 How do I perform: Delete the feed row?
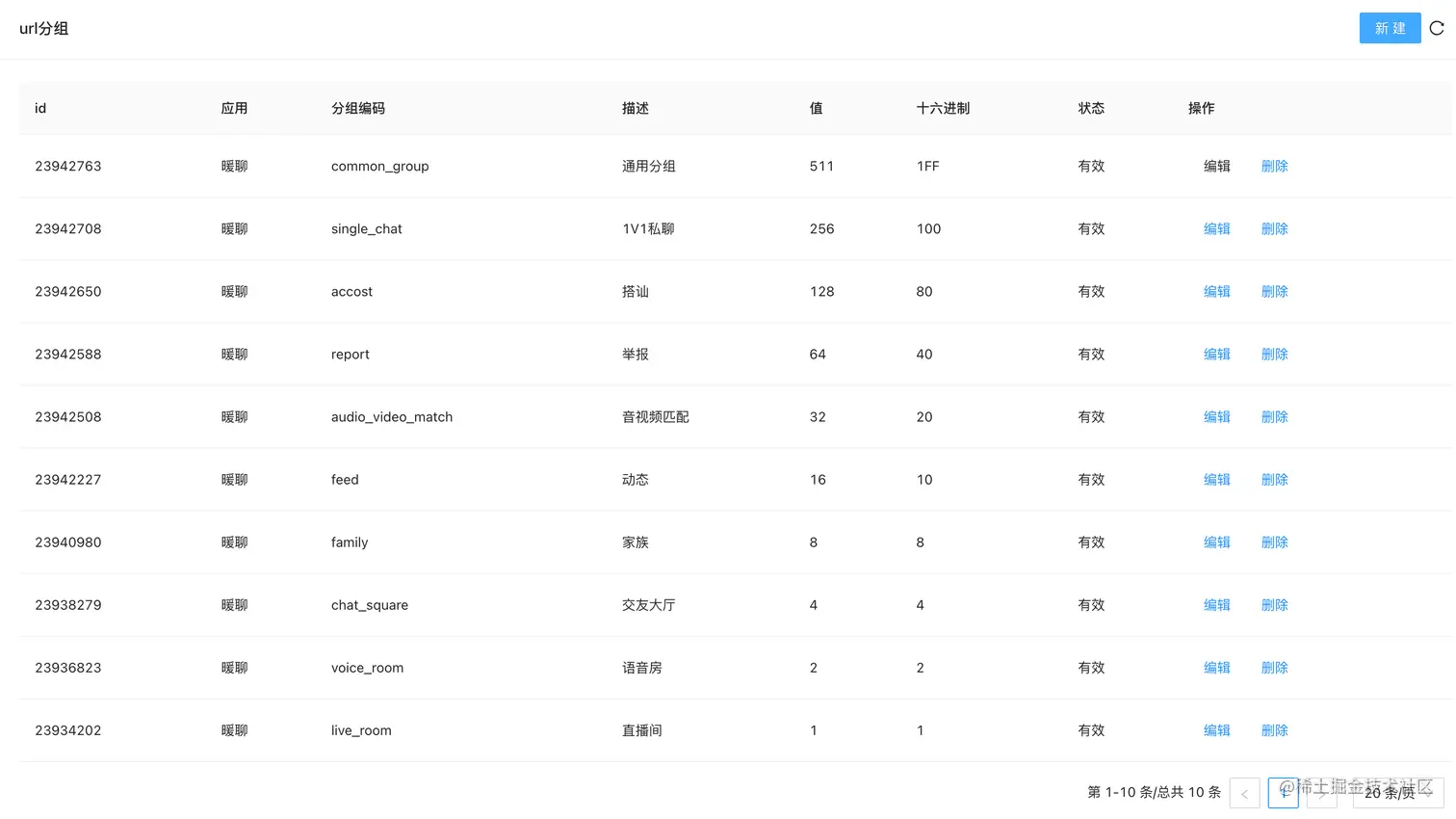coord(1275,479)
